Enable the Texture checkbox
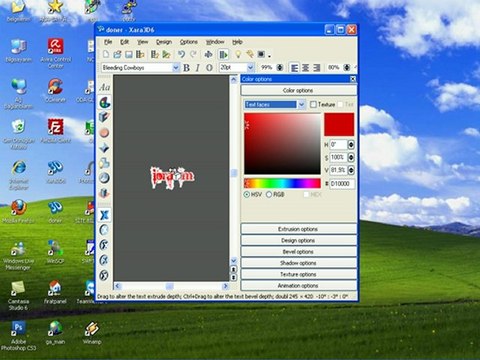Image resolution: width=480 pixels, height=360 pixels. point(313,105)
